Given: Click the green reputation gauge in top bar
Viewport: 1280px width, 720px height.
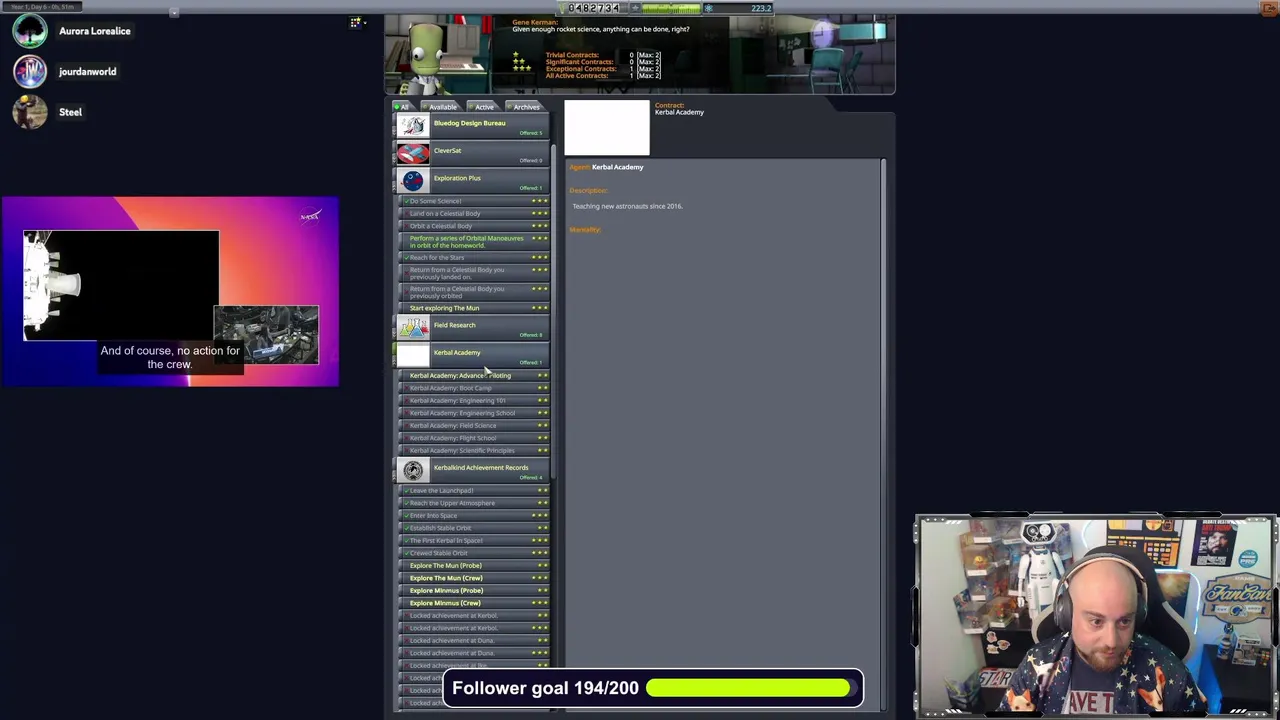Looking at the screenshot, I should pyautogui.click(x=670, y=8).
